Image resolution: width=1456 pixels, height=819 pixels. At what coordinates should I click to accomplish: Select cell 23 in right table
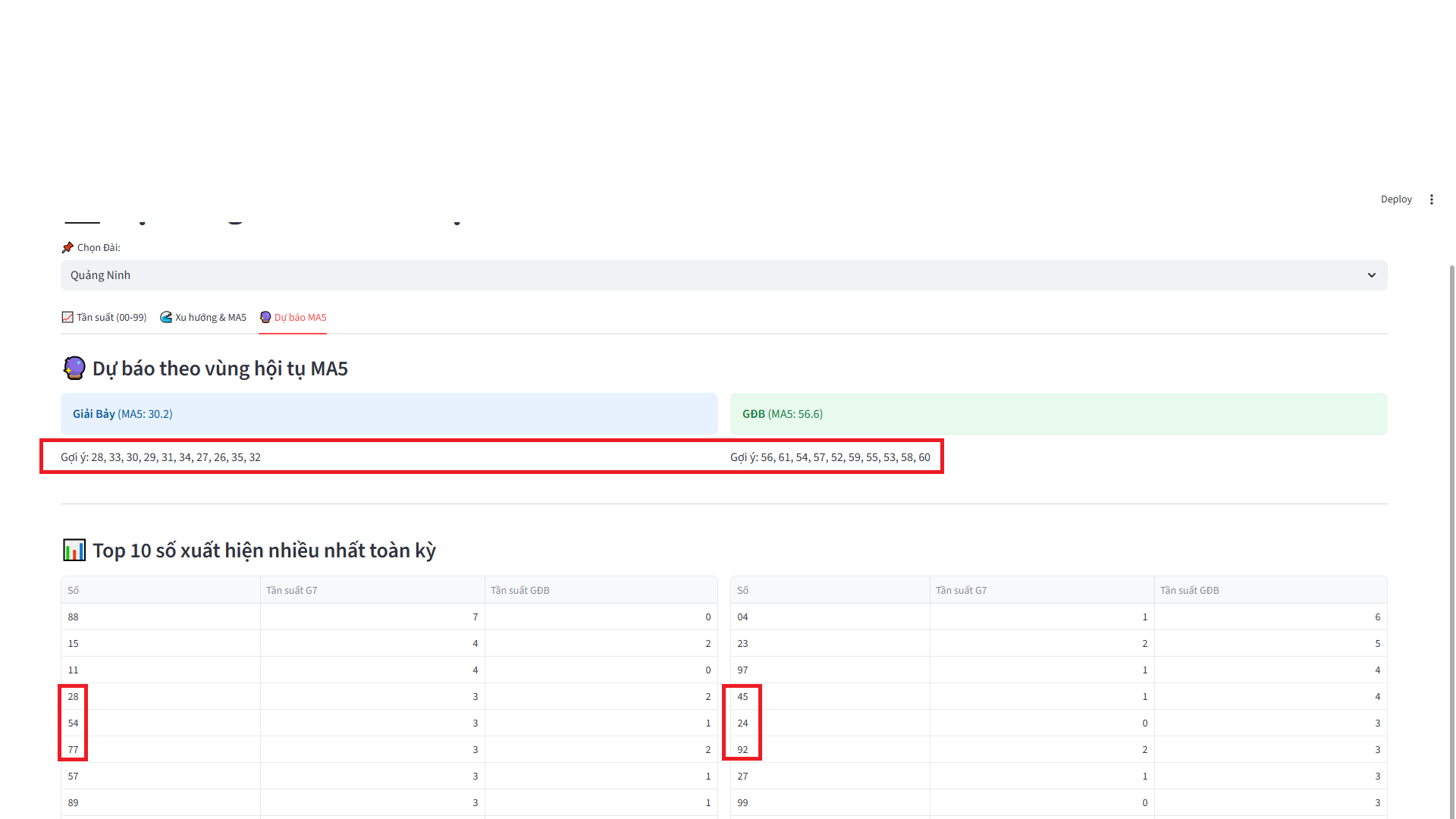[x=830, y=643]
